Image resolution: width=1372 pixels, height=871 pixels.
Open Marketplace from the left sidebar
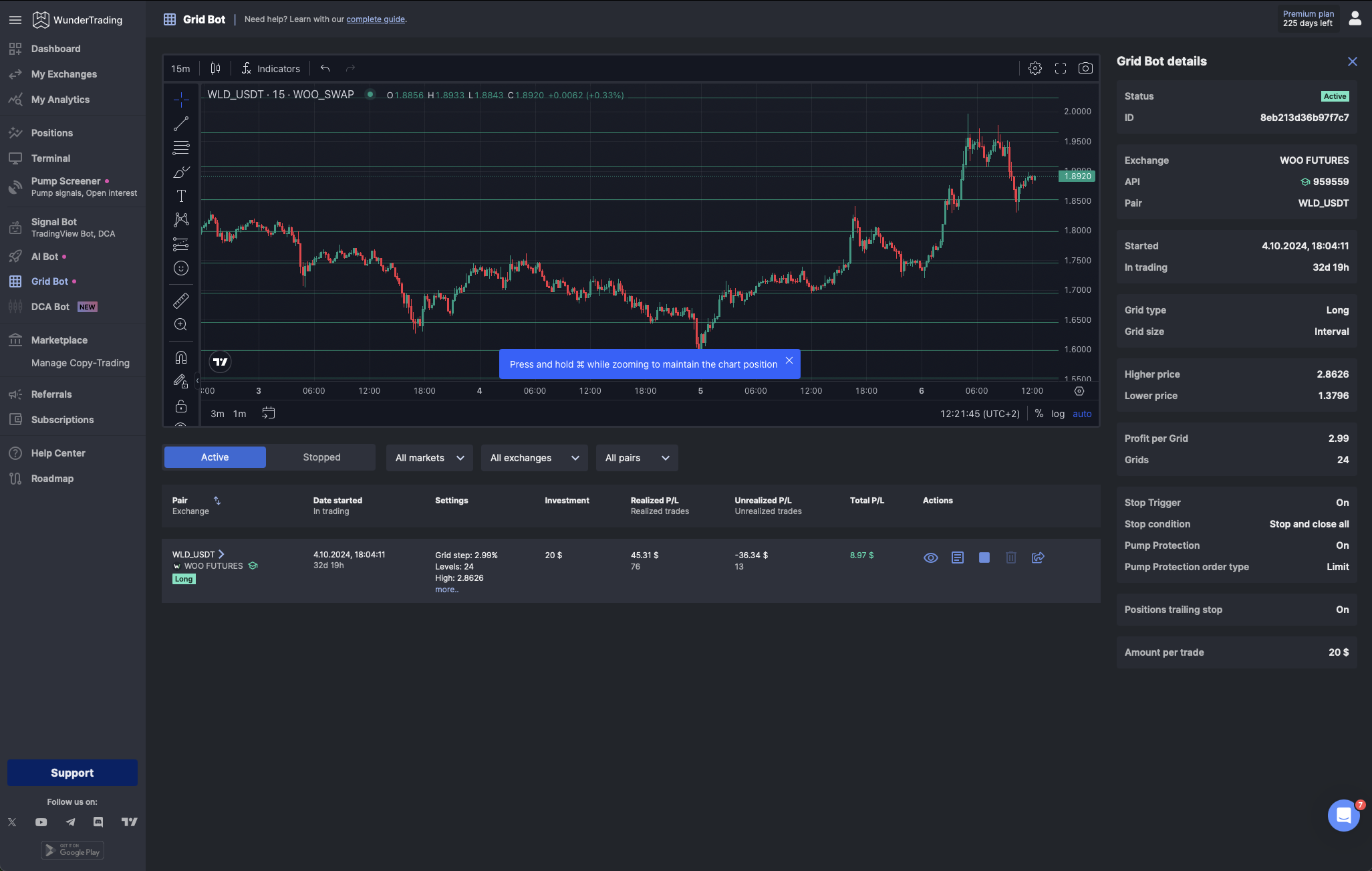pyautogui.click(x=59, y=340)
